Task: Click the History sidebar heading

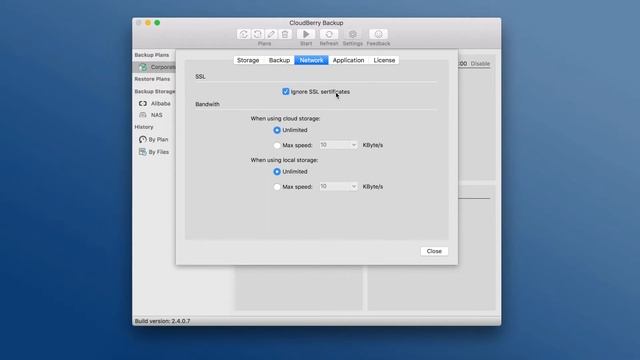Action: [144, 127]
